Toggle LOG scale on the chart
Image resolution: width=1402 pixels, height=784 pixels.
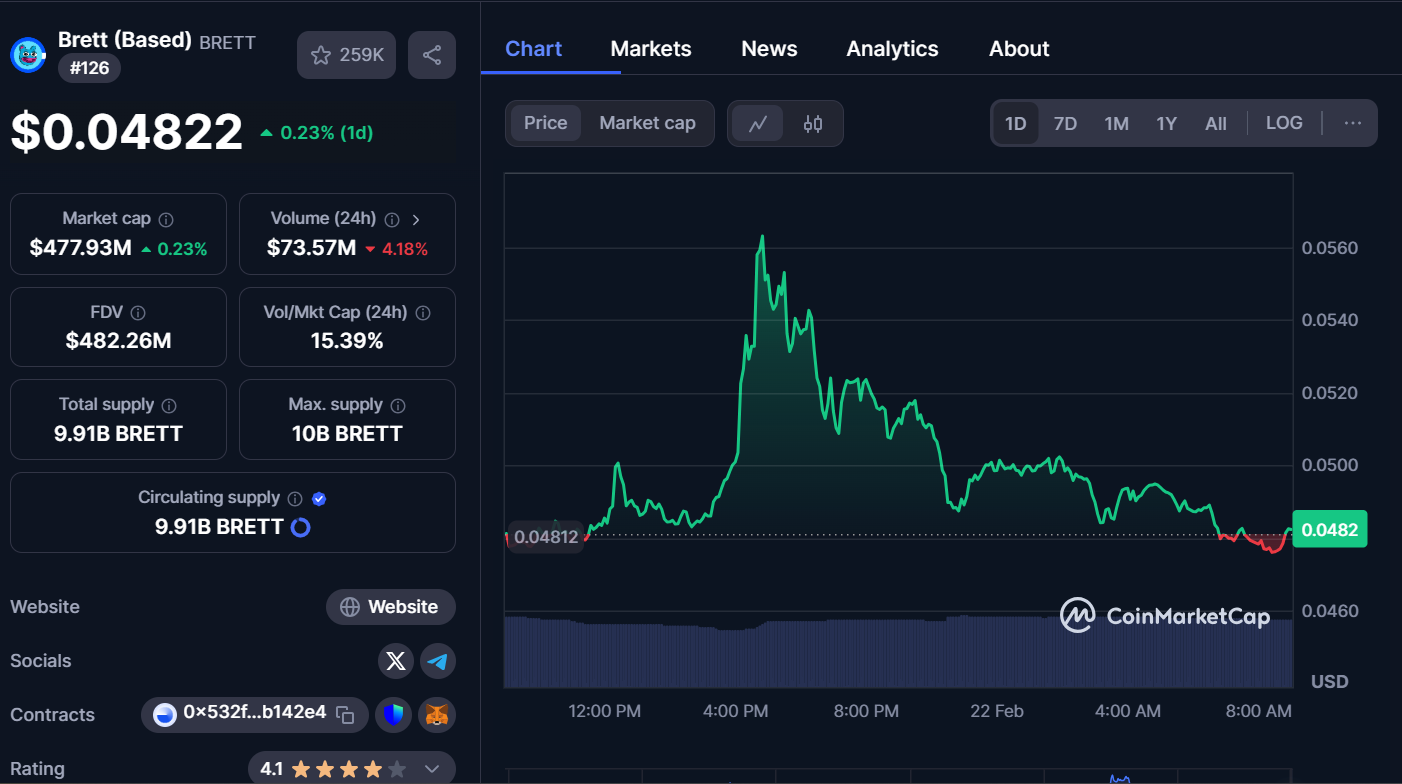(1284, 123)
